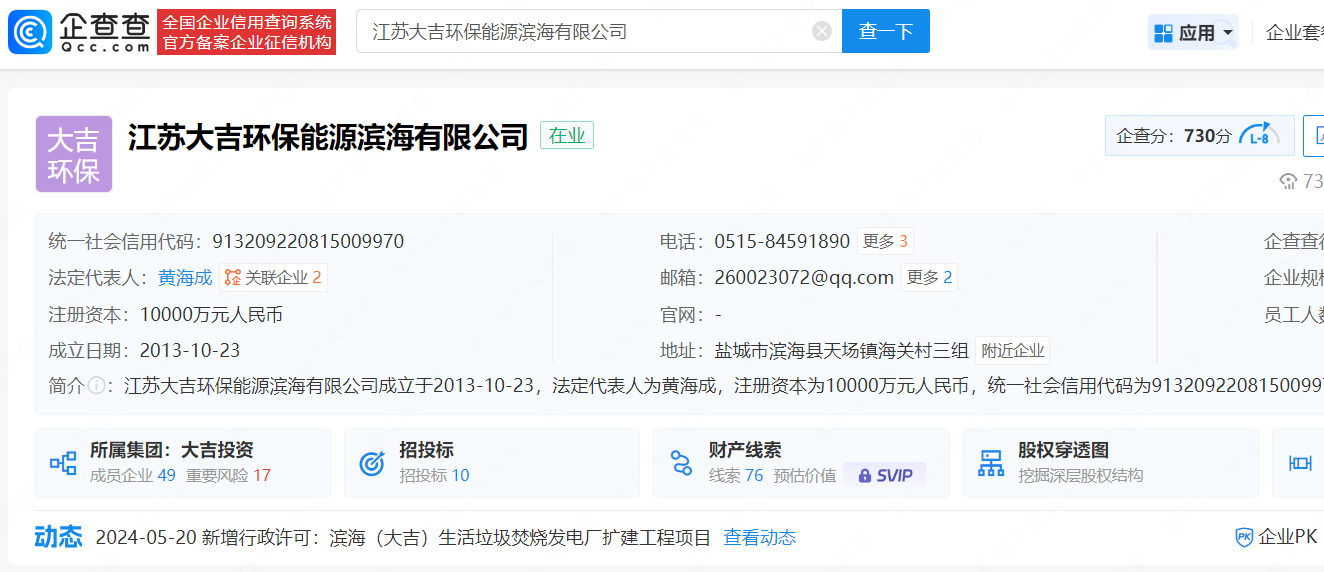Image resolution: width=1324 pixels, height=572 pixels.
Task: Clear the search box with X icon
Action: tap(822, 31)
